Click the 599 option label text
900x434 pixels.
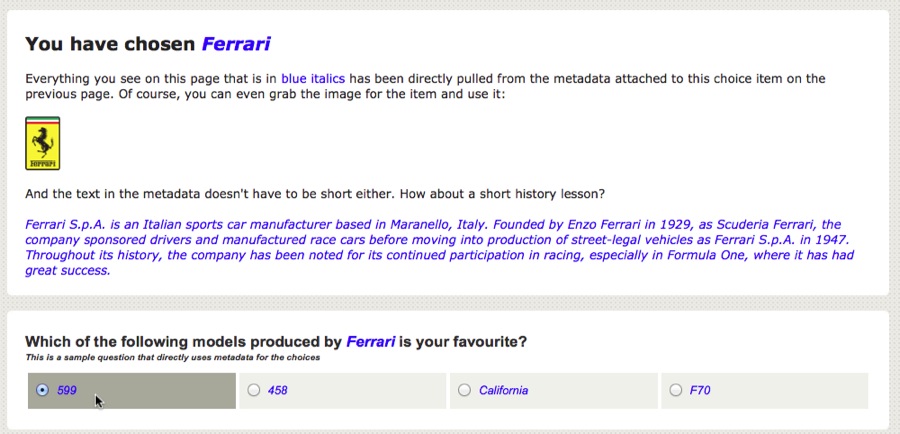click(67, 391)
